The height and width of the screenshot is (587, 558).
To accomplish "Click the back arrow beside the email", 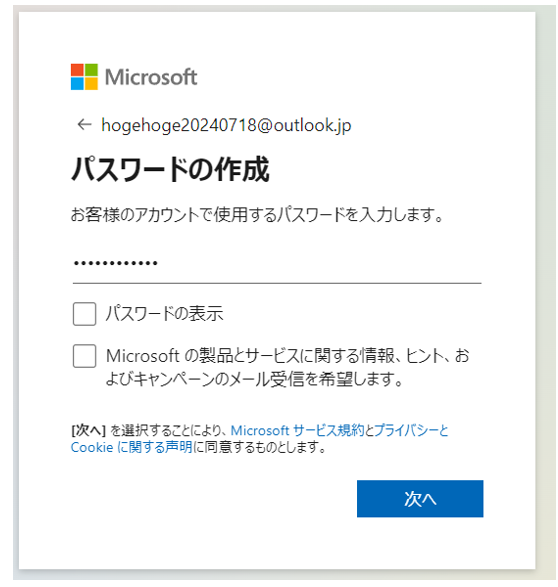I will coord(84,124).
